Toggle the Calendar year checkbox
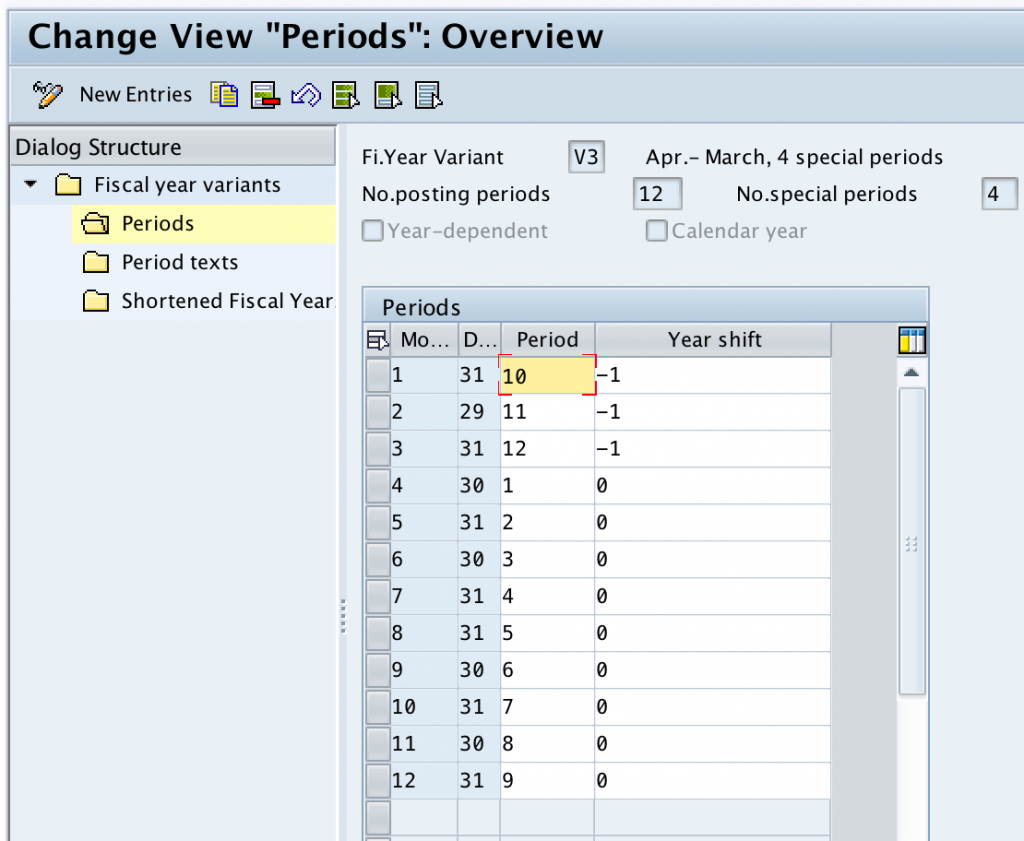 pyautogui.click(x=656, y=230)
